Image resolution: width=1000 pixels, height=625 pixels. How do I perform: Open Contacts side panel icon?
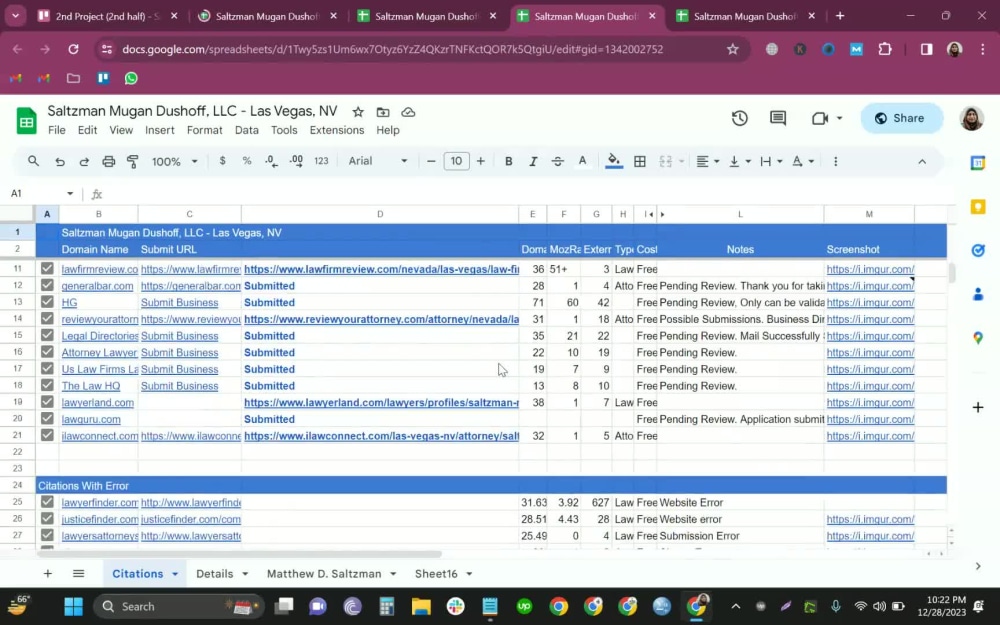click(x=978, y=294)
